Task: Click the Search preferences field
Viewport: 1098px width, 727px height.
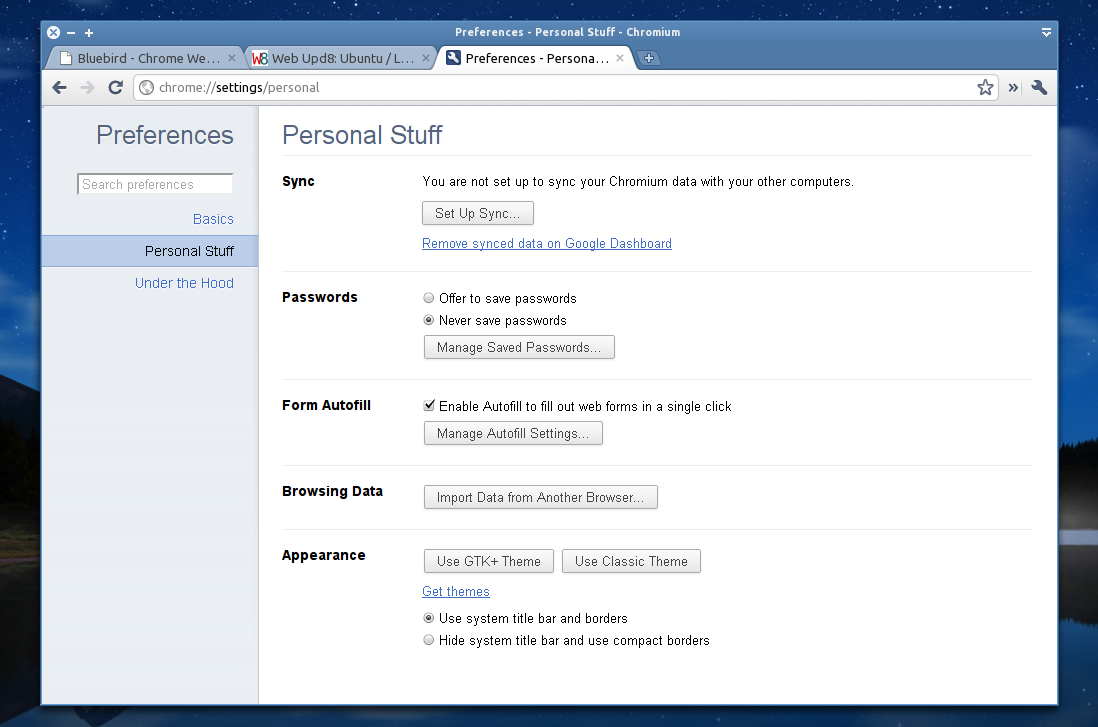Action: click(155, 184)
